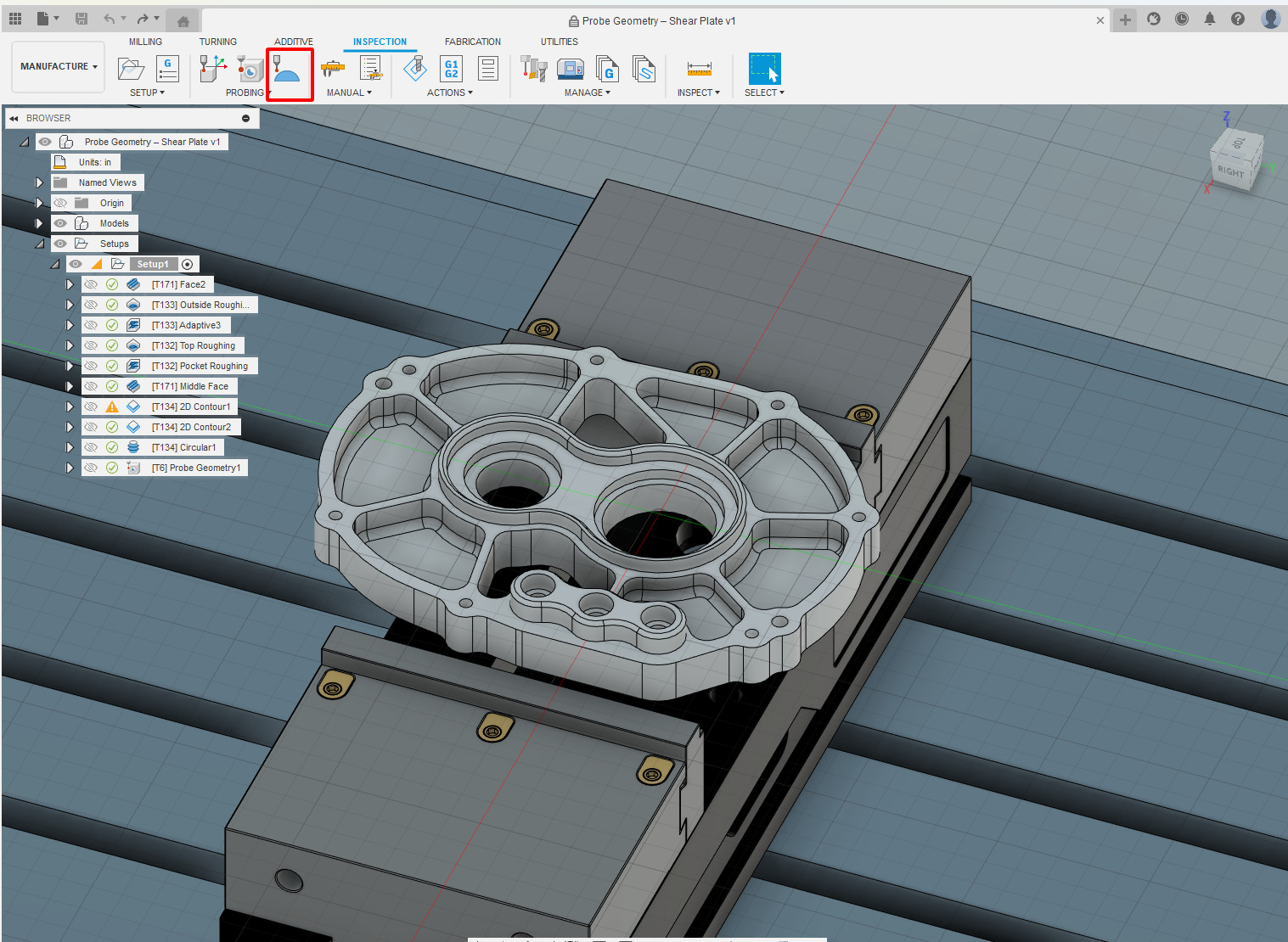Open the INSPECT dropdown menu
The height and width of the screenshot is (942, 1288).
pyautogui.click(x=699, y=93)
